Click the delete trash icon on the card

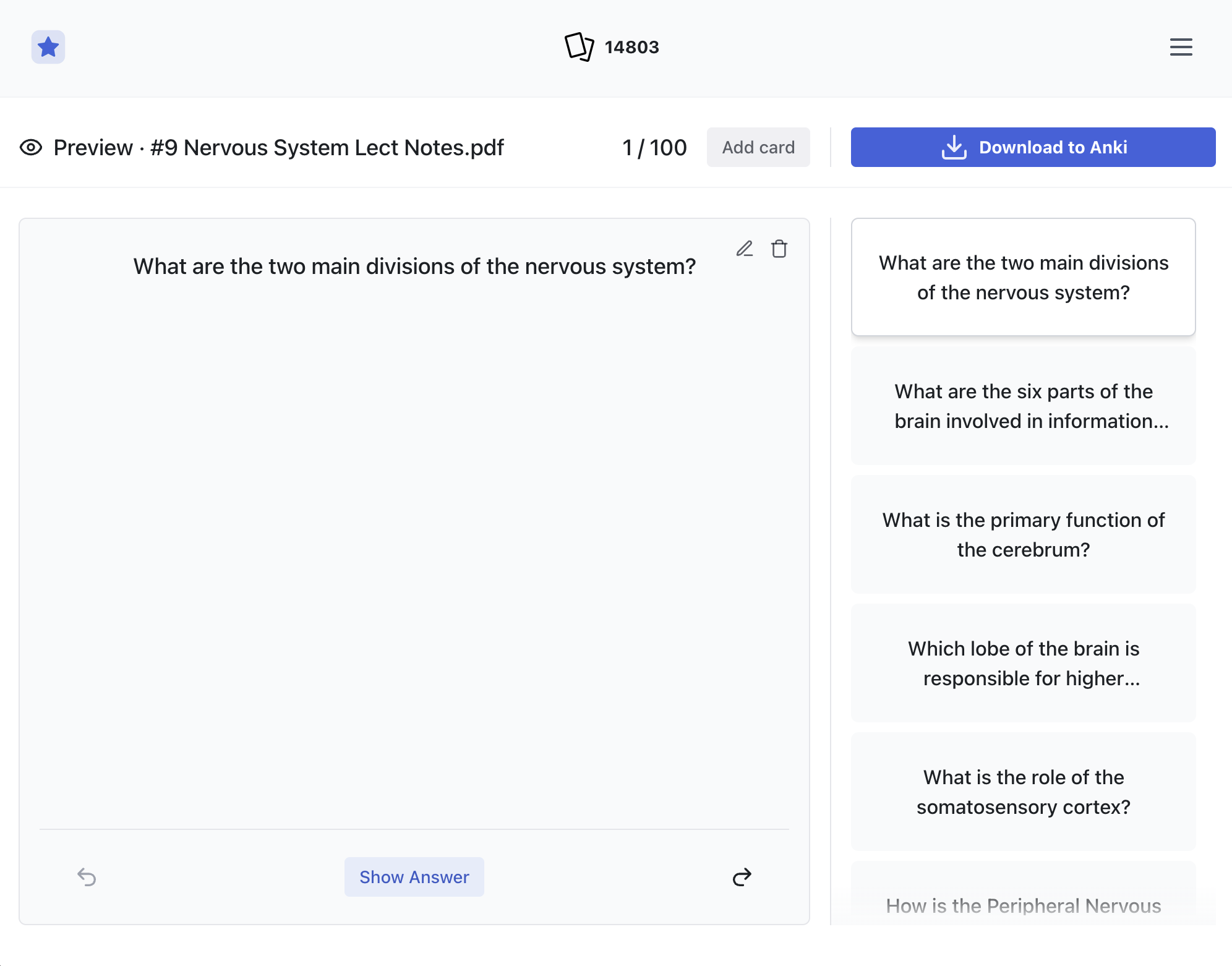pyautogui.click(x=779, y=248)
